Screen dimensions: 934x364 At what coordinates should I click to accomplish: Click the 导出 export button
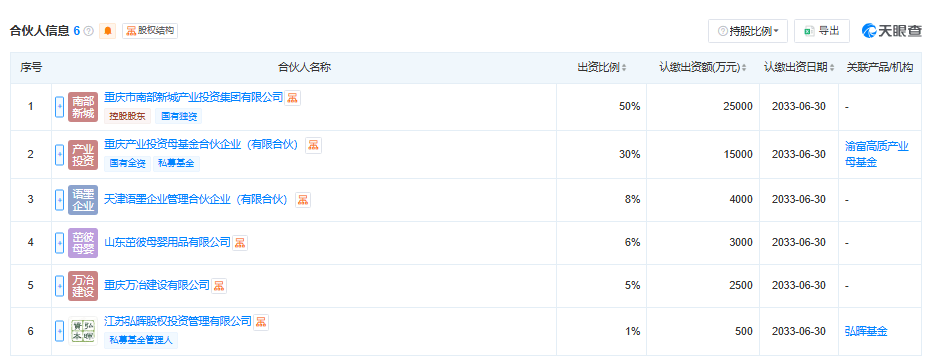point(821,31)
